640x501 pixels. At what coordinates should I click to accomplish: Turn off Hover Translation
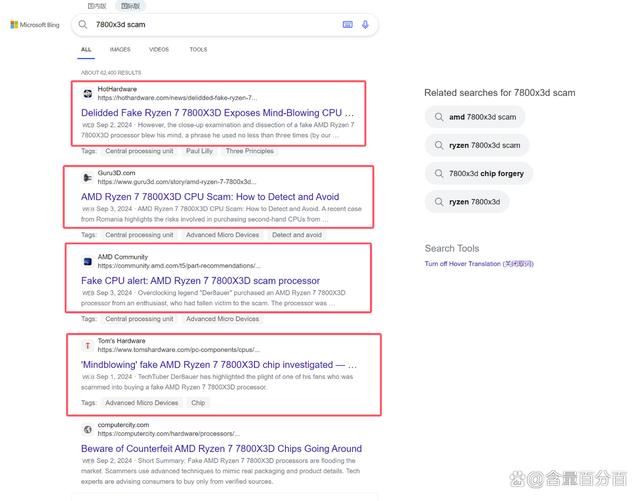[479, 264]
